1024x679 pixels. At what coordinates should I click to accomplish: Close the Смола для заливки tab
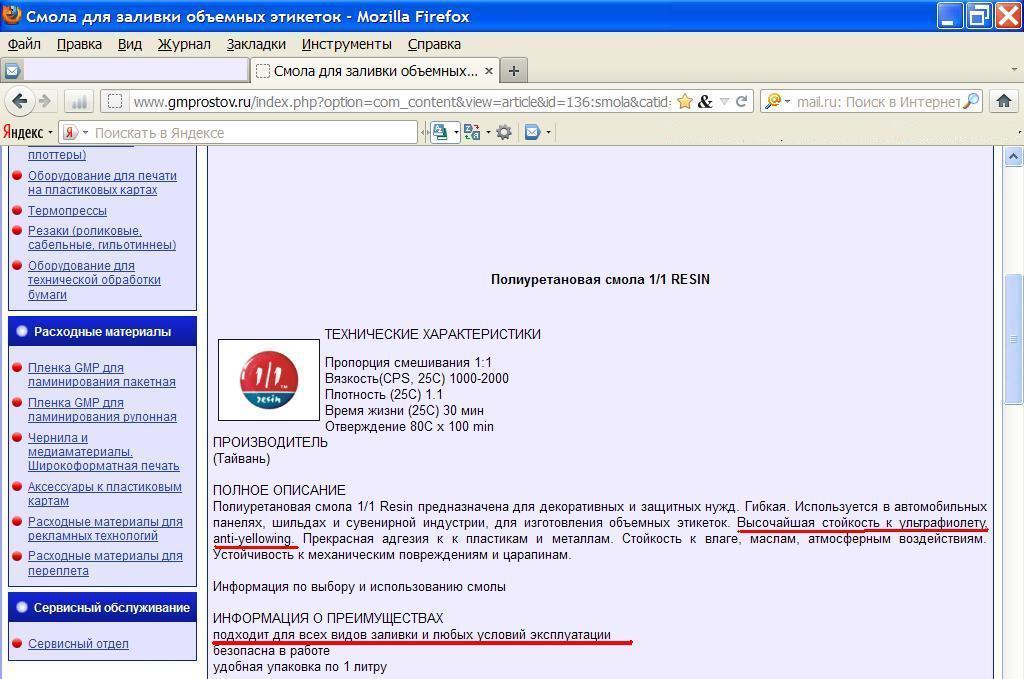(x=488, y=71)
